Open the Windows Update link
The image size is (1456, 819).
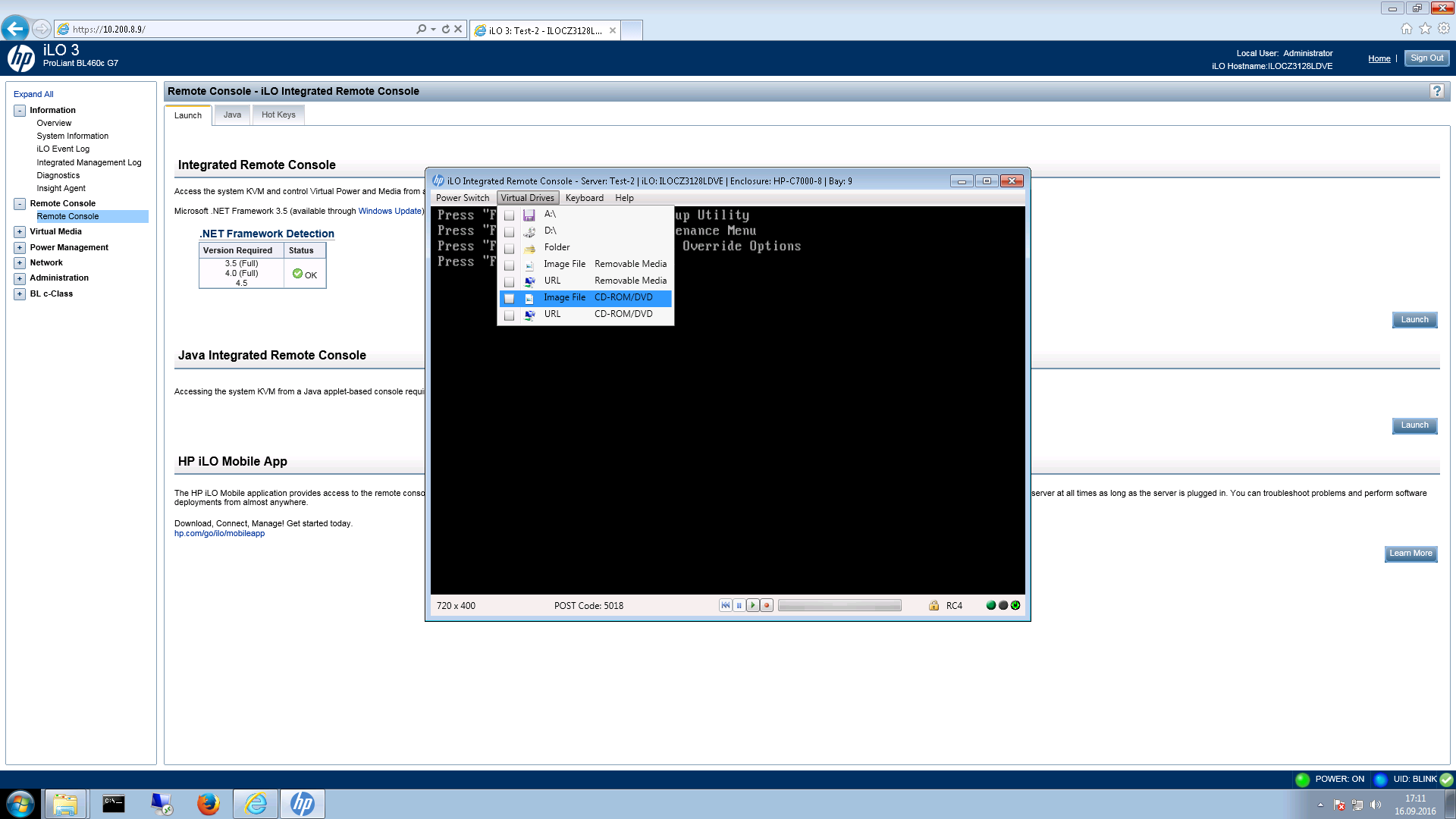click(x=390, y=211)
